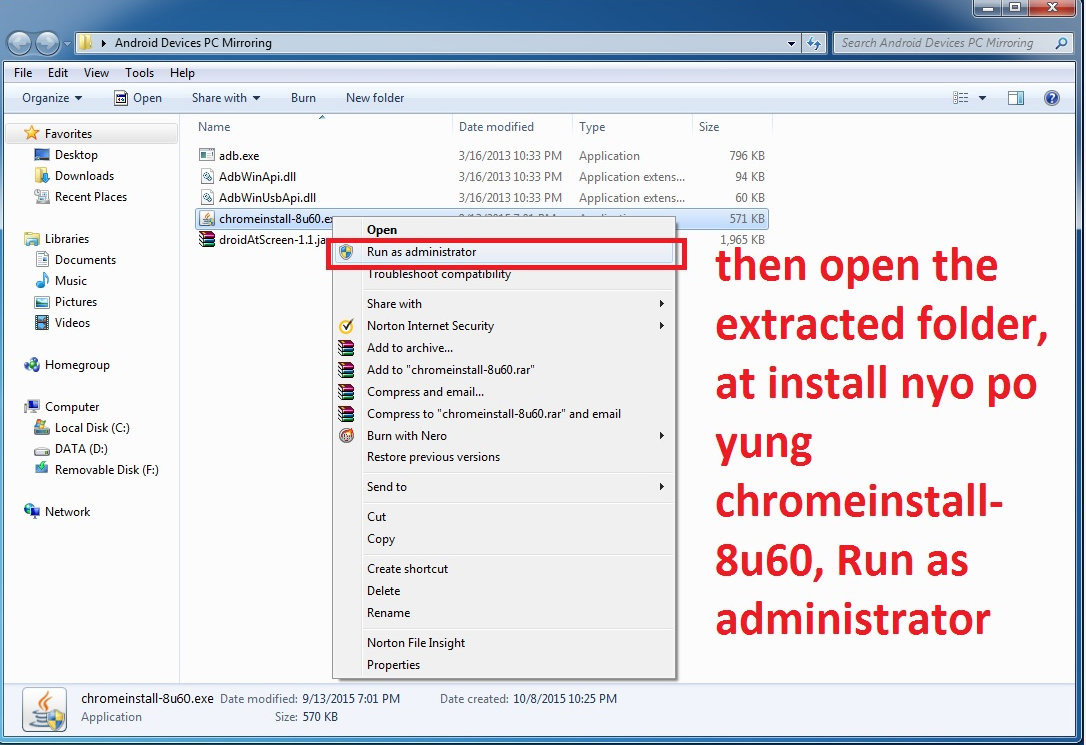This screenshot has height=745, width=1086.
Task: Select Documents in Libraries
Action: point(85,260)
